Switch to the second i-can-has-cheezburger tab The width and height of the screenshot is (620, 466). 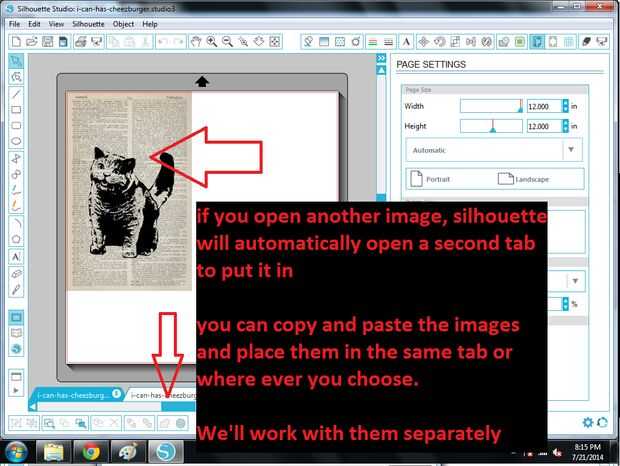[162, 395]
